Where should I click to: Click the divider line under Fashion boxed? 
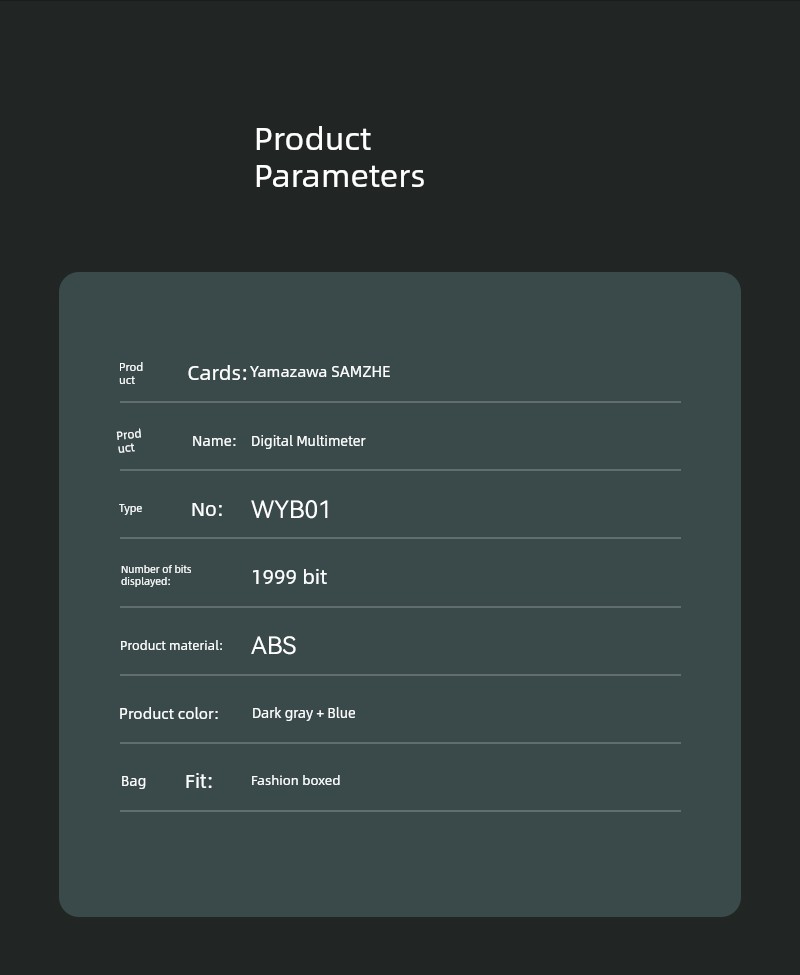tap(400, 811)
